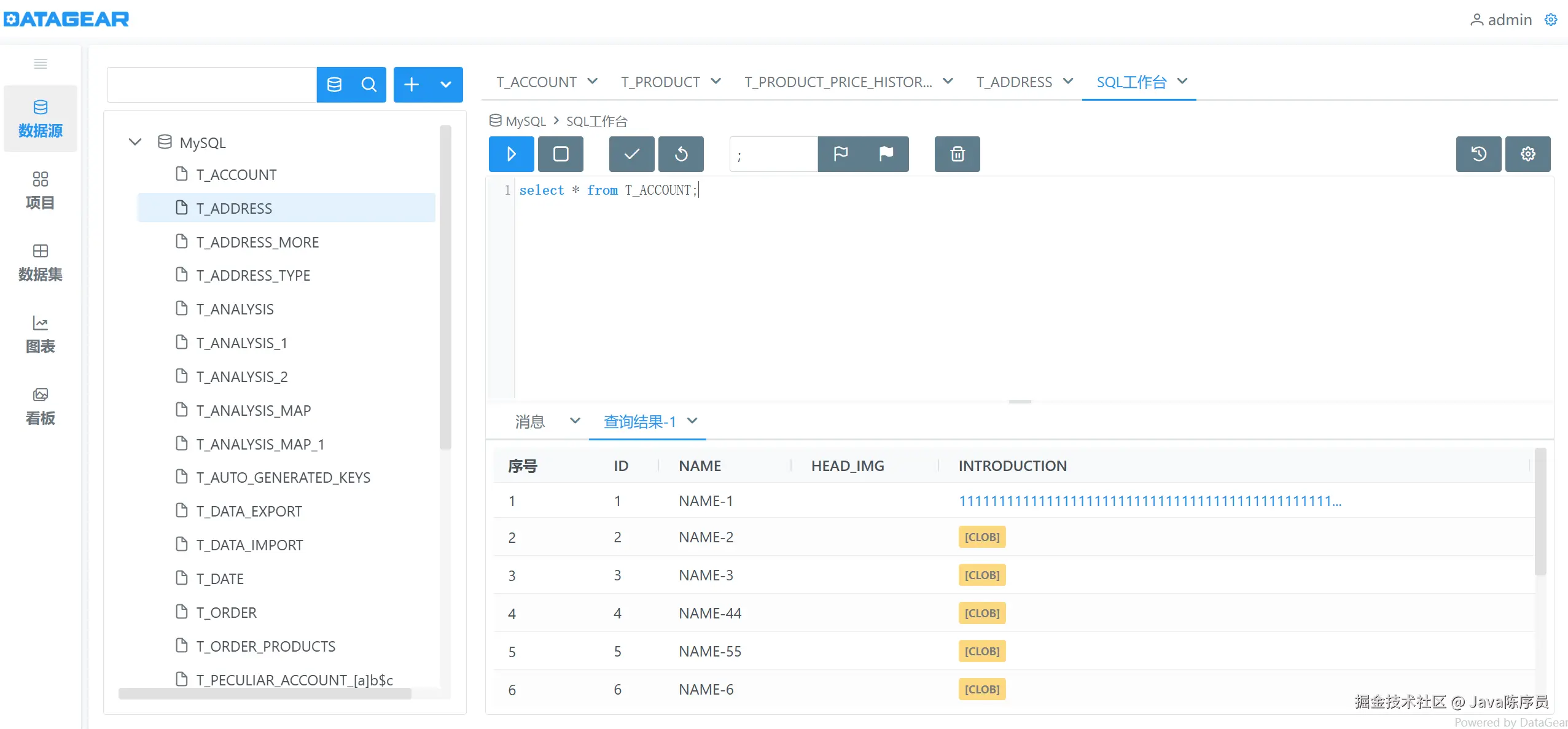View the [CLOB] value for NAME-55
The width and height of the screenshot is (1568, 729).
coord(982,651)
